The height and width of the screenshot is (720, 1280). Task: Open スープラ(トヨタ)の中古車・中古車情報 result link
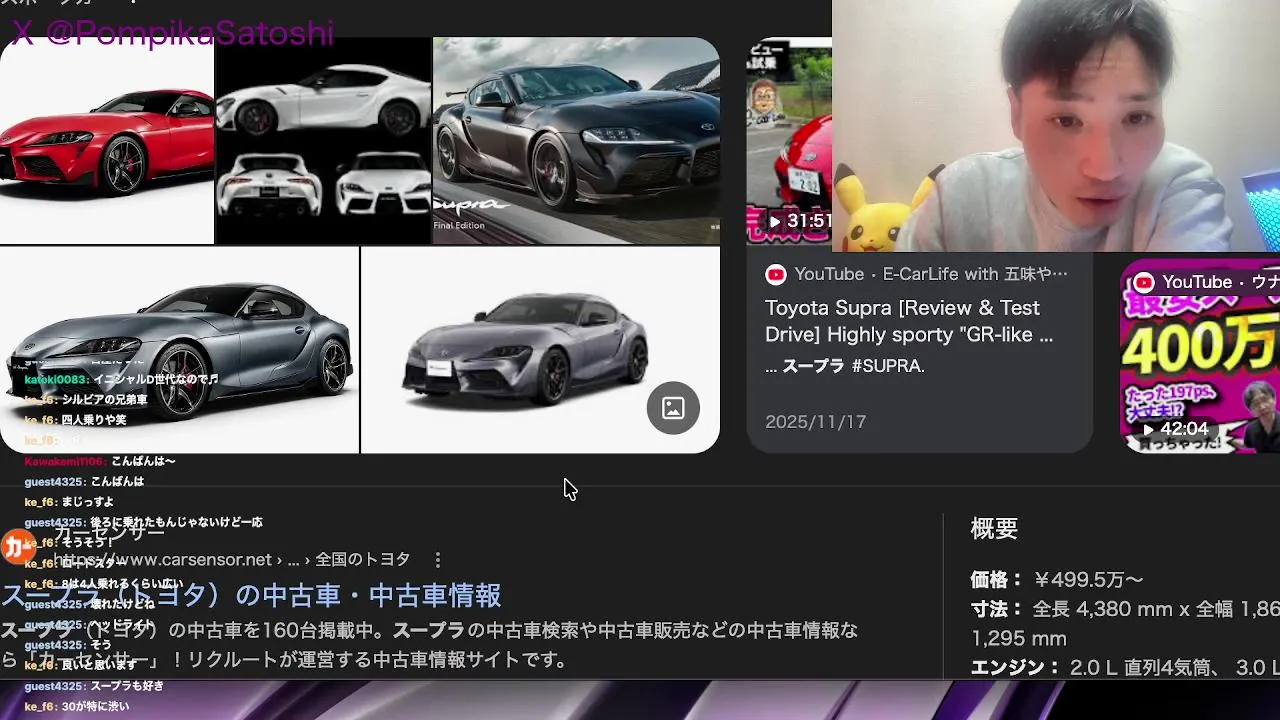click(x=251, y=596)
